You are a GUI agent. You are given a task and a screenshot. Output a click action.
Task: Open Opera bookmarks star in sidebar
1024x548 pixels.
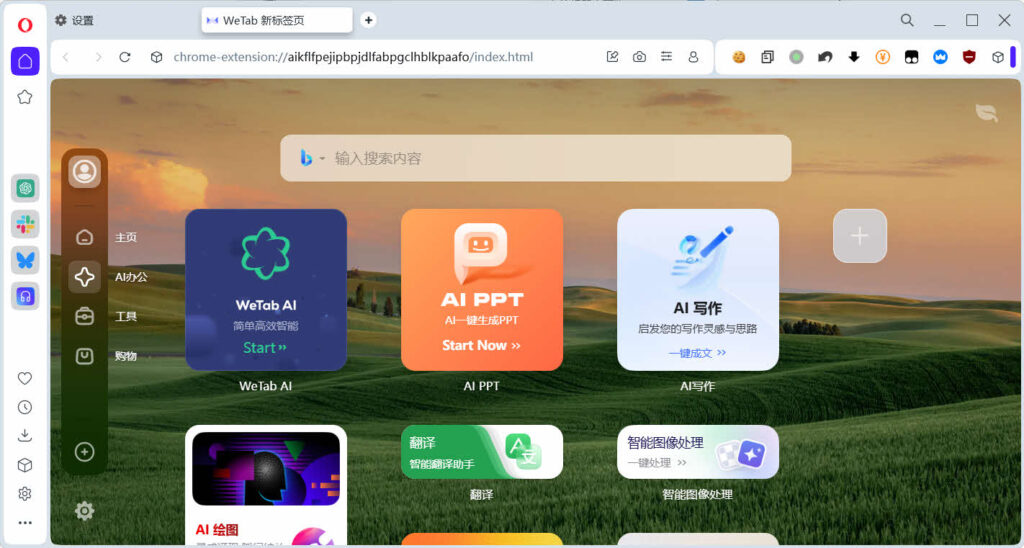coord(25,97)
